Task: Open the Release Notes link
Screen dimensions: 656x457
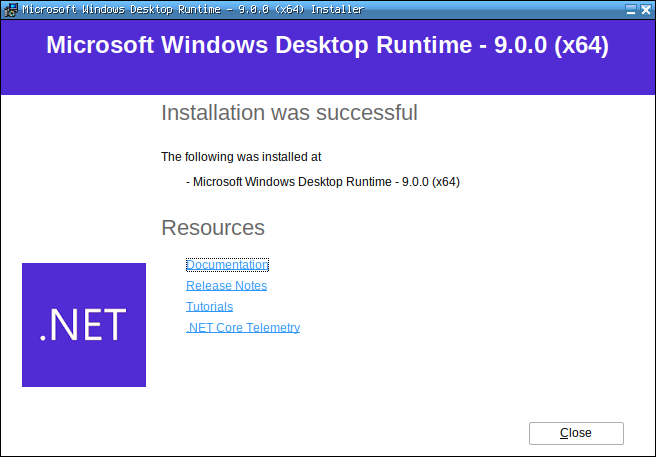Action: 226,286
